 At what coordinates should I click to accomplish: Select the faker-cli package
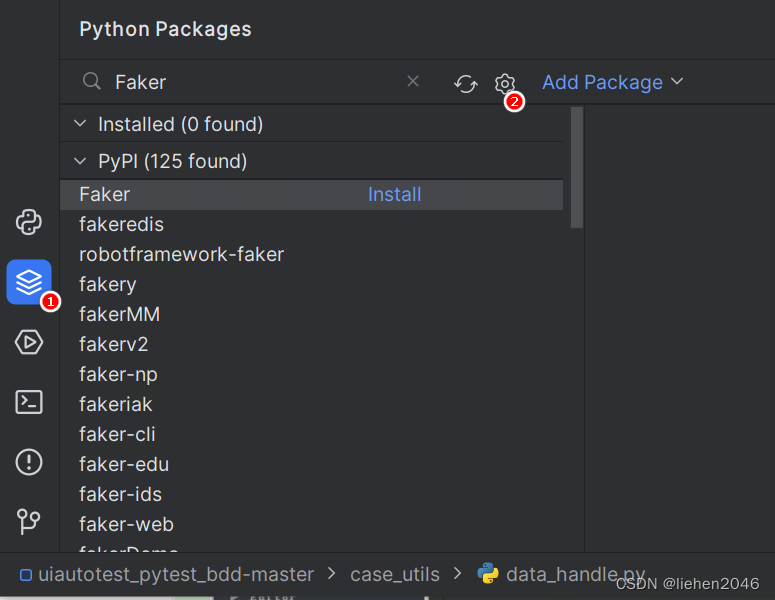click(117, 435)
